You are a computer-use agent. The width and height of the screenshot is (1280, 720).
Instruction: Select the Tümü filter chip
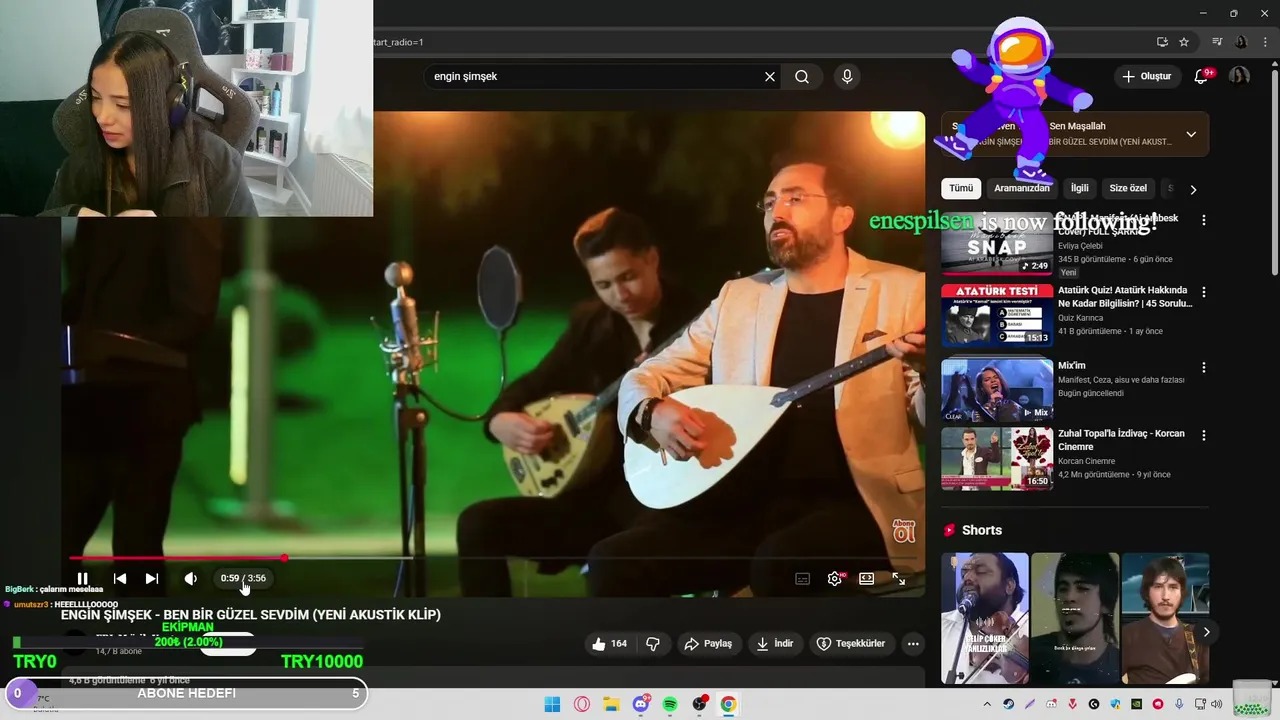961,188
